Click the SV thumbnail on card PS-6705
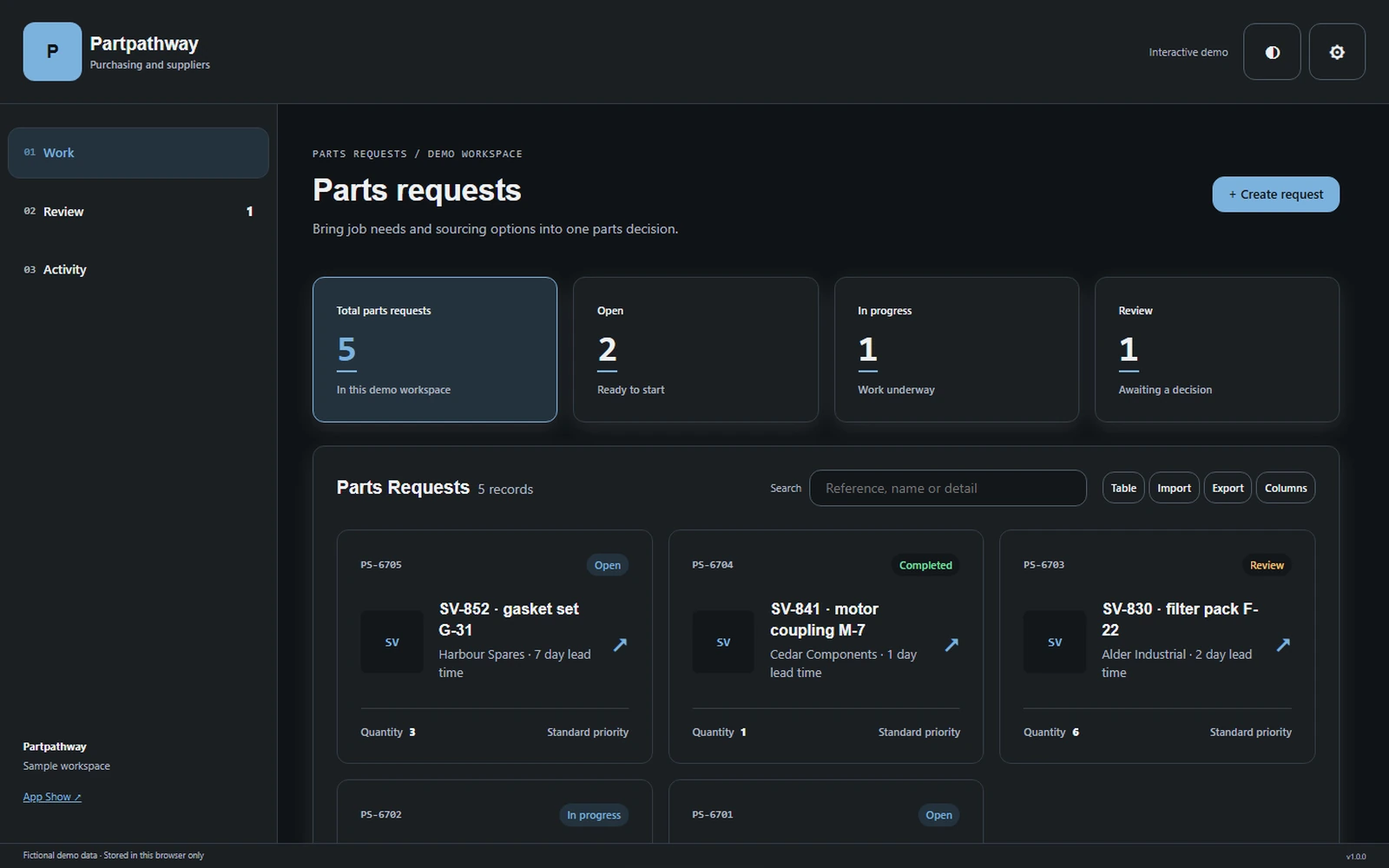The width and height of the screenshot is (1389, 868). [392, 642]
